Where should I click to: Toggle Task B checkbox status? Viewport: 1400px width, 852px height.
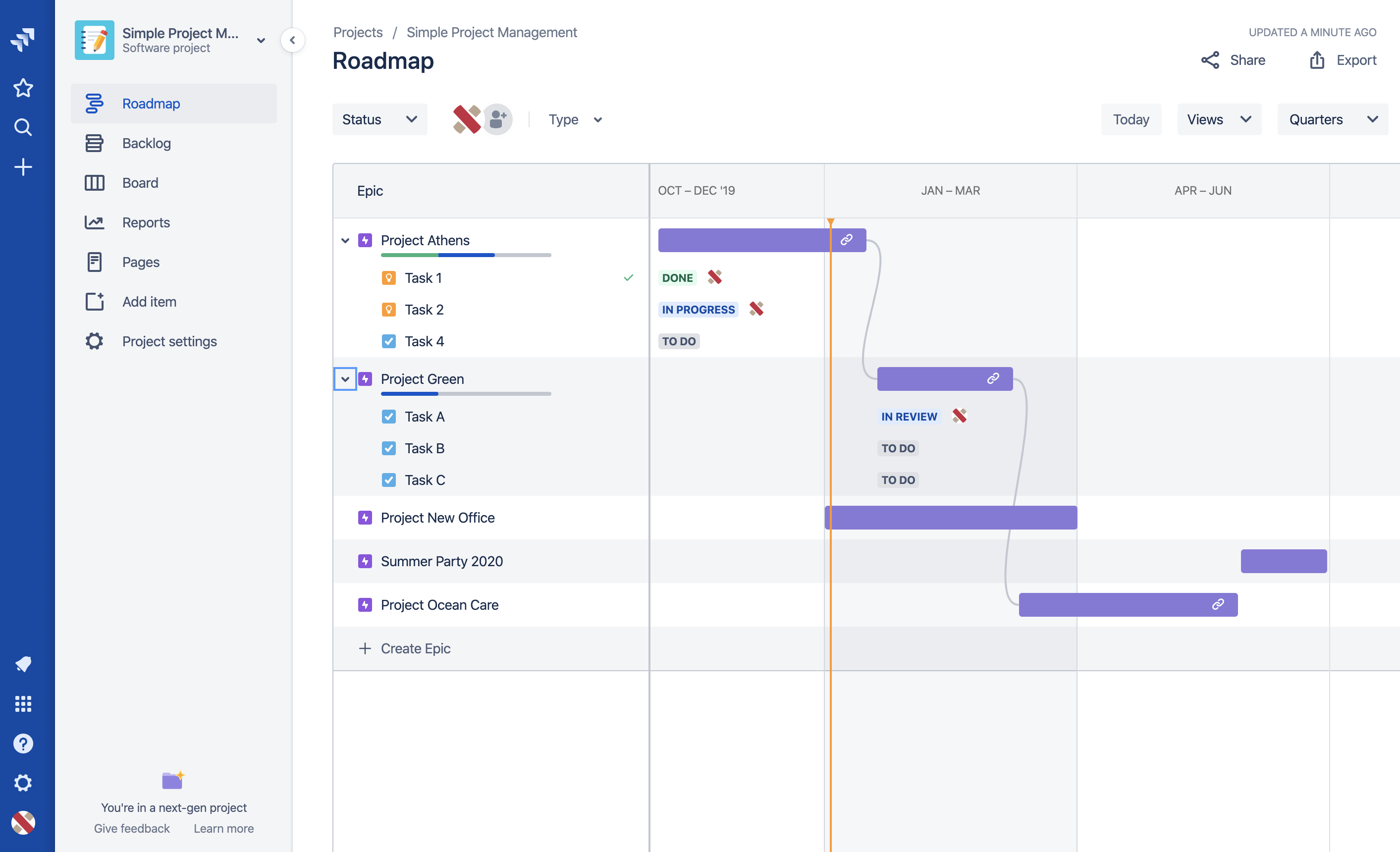click(x=388, y=448)
